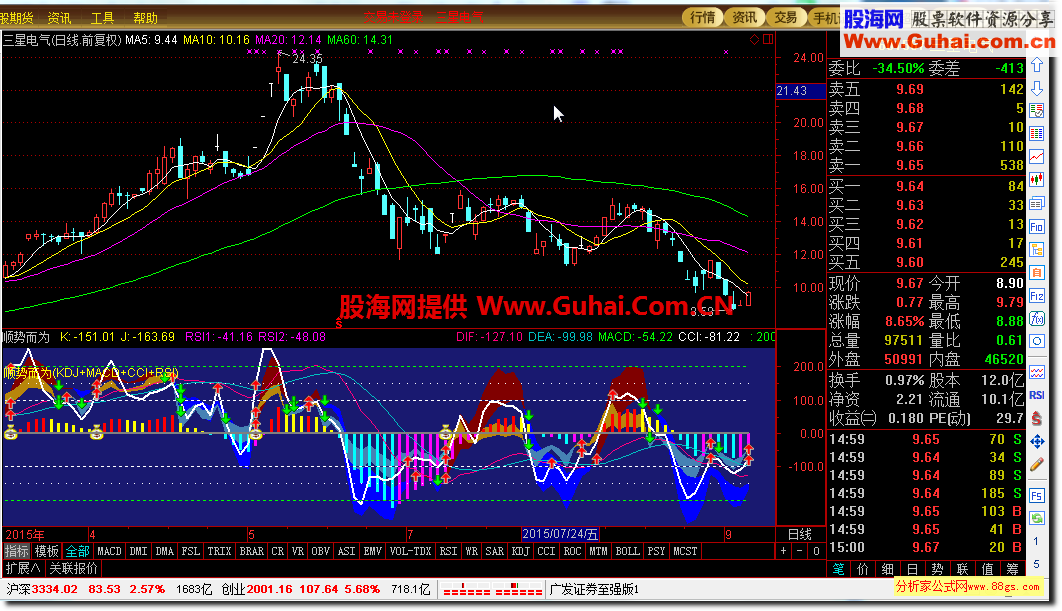Select the blue four-way move arrows icon
Image resolution: width=1062 pixels, height=611 pixels.
click(x=1037, y=442)
